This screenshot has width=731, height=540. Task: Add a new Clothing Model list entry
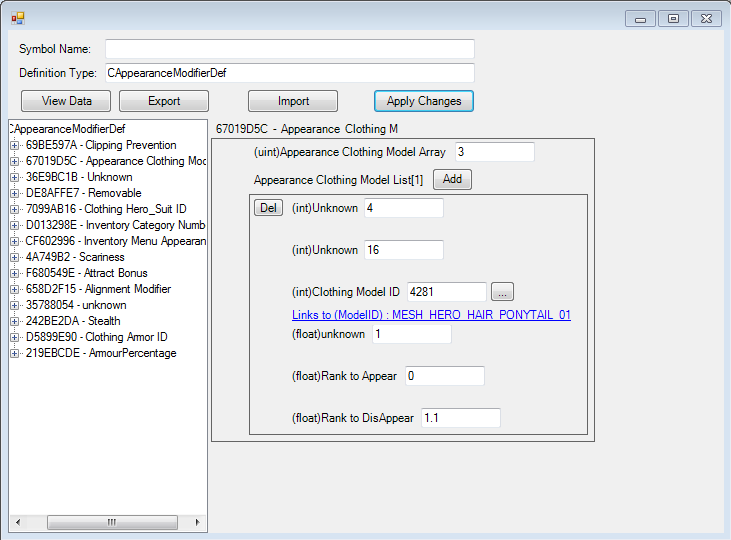pyautogui.click(x=452, y=179)
